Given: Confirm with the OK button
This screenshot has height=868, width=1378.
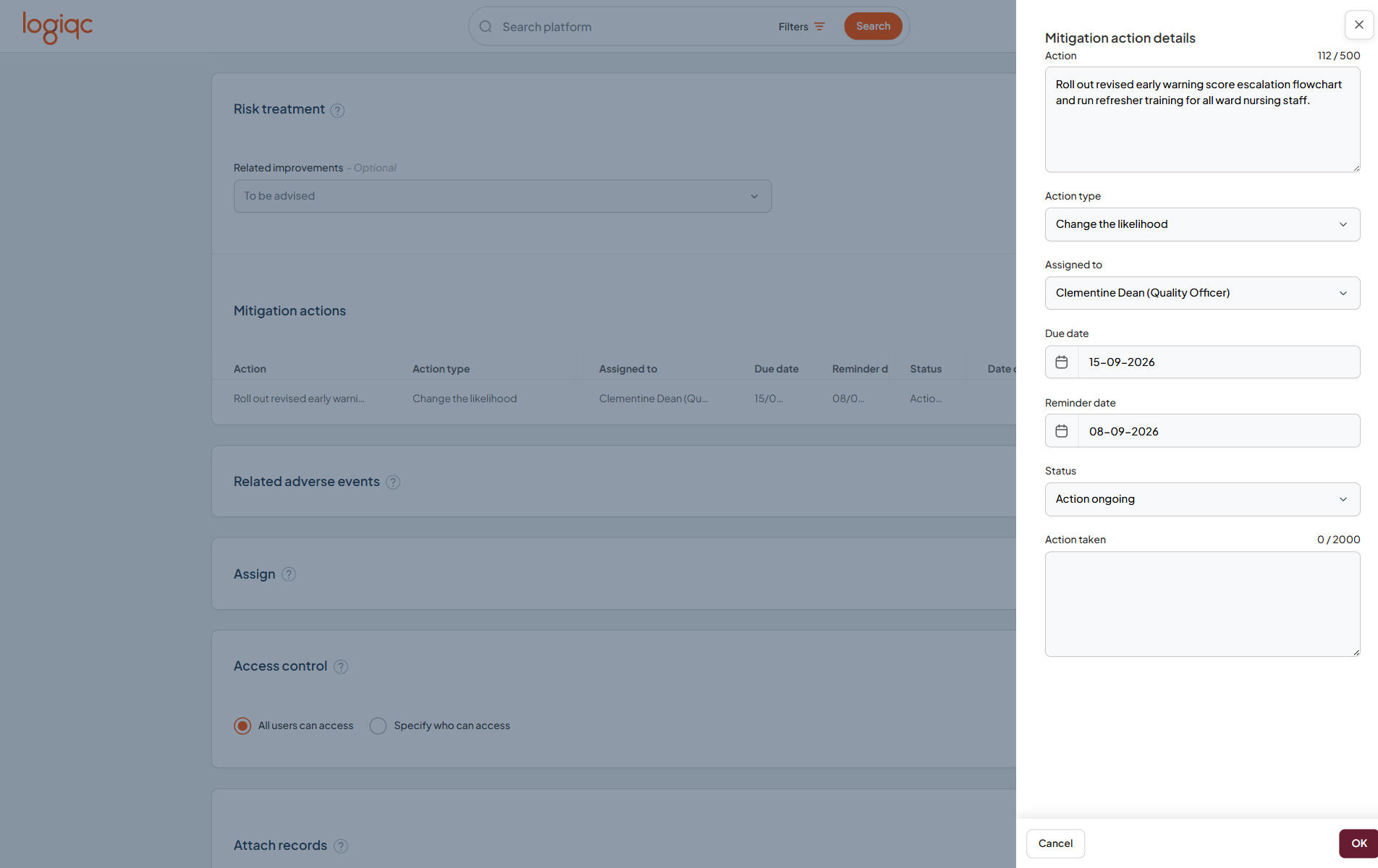Looking at the screenshot, I should click(1358, 843).
